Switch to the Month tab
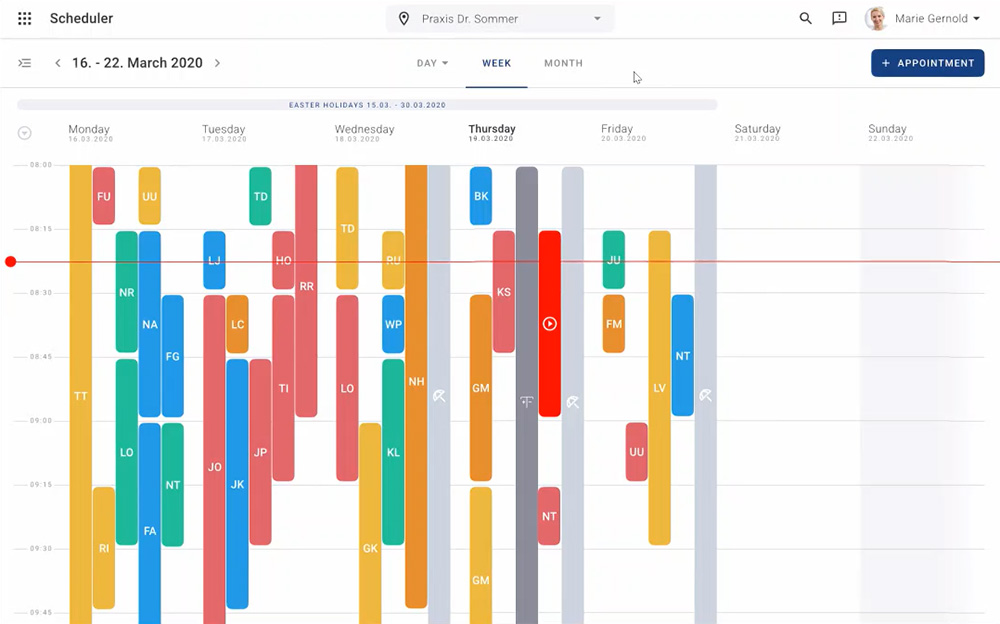Image resolution: width=1000 pixels, height=624 pixels. [563, 63]
